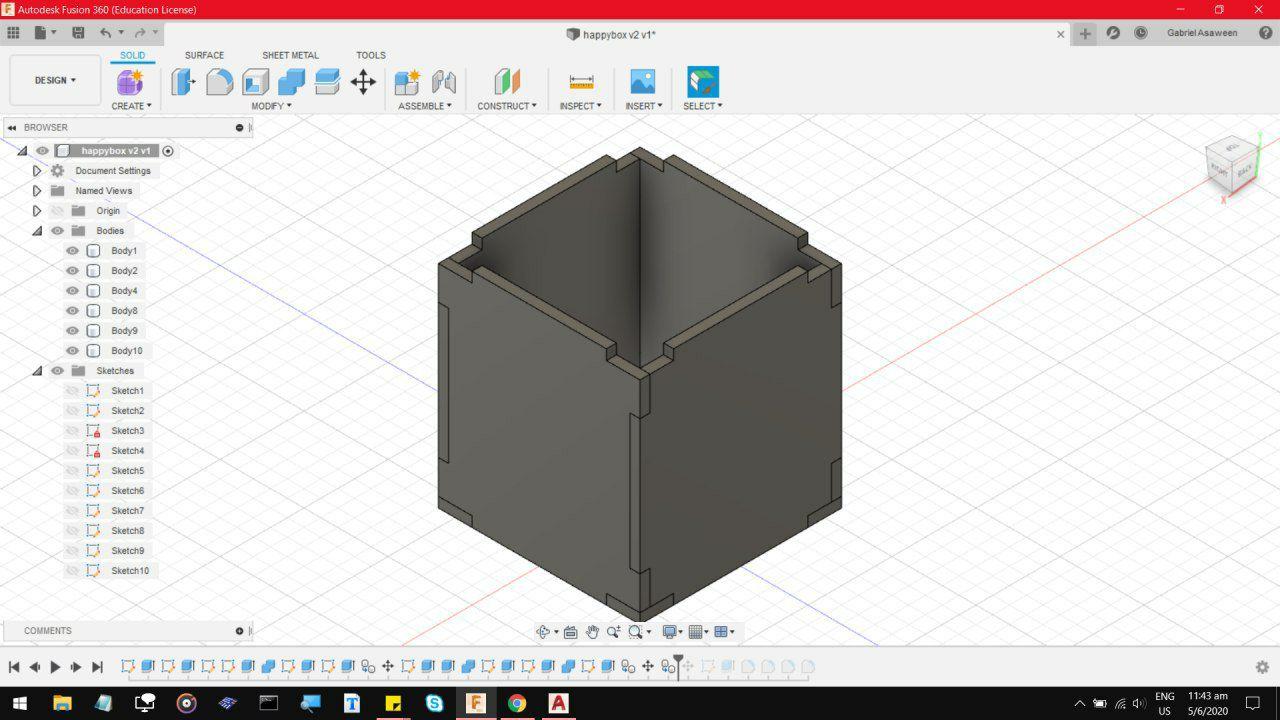Image resolution: width=1280 pixels, height=720 pixels.
Task: Open the DESIGN workspace dropdown
Action: pyautogui.click(x=55, y=80)
